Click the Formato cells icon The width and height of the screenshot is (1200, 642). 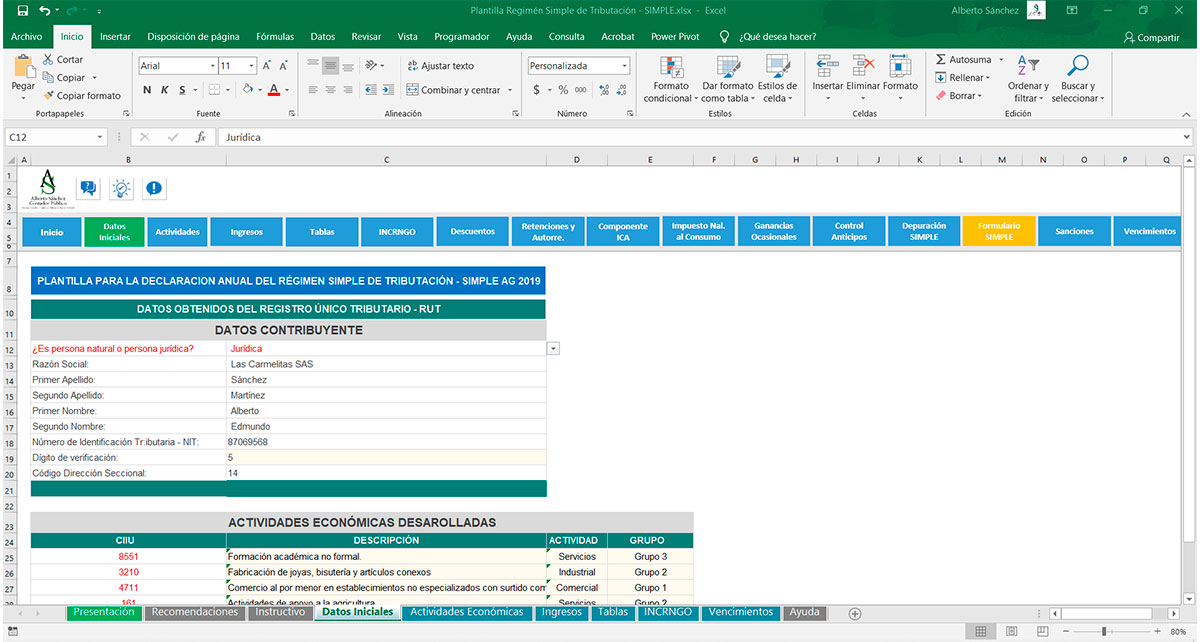[900, 66]
